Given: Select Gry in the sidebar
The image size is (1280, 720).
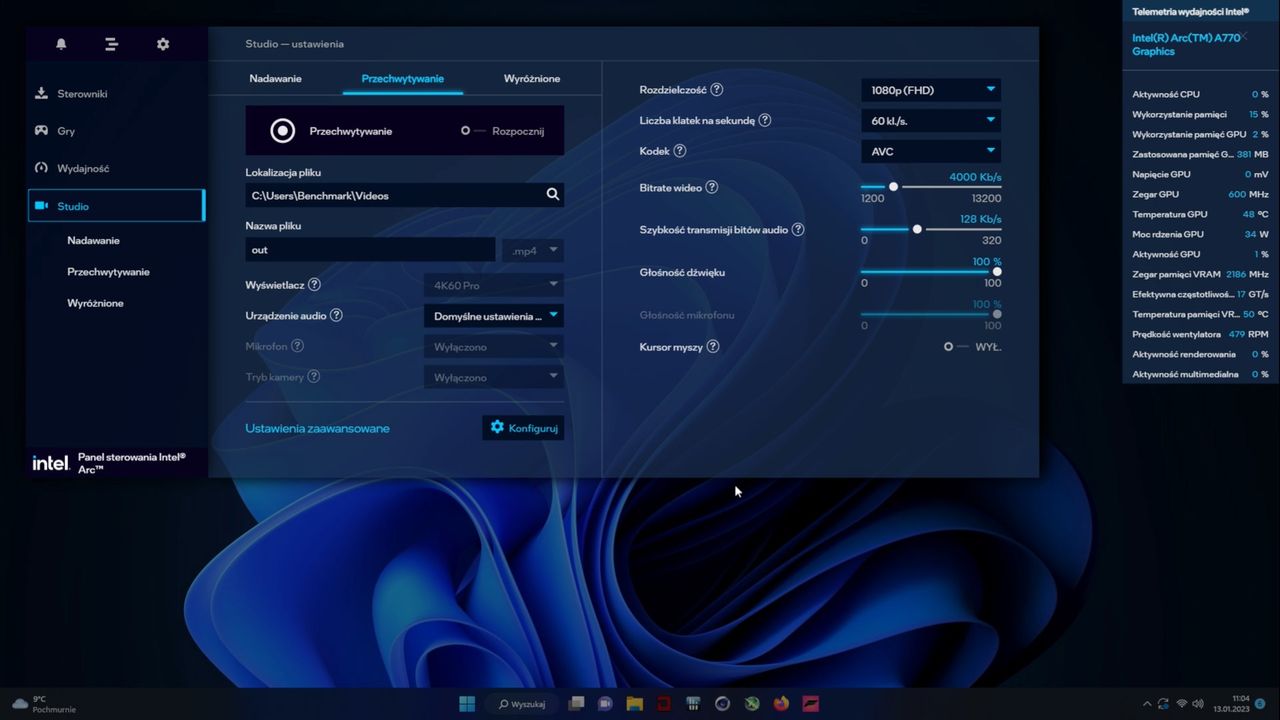Looking at the screenshot, I should pos(116,131).
